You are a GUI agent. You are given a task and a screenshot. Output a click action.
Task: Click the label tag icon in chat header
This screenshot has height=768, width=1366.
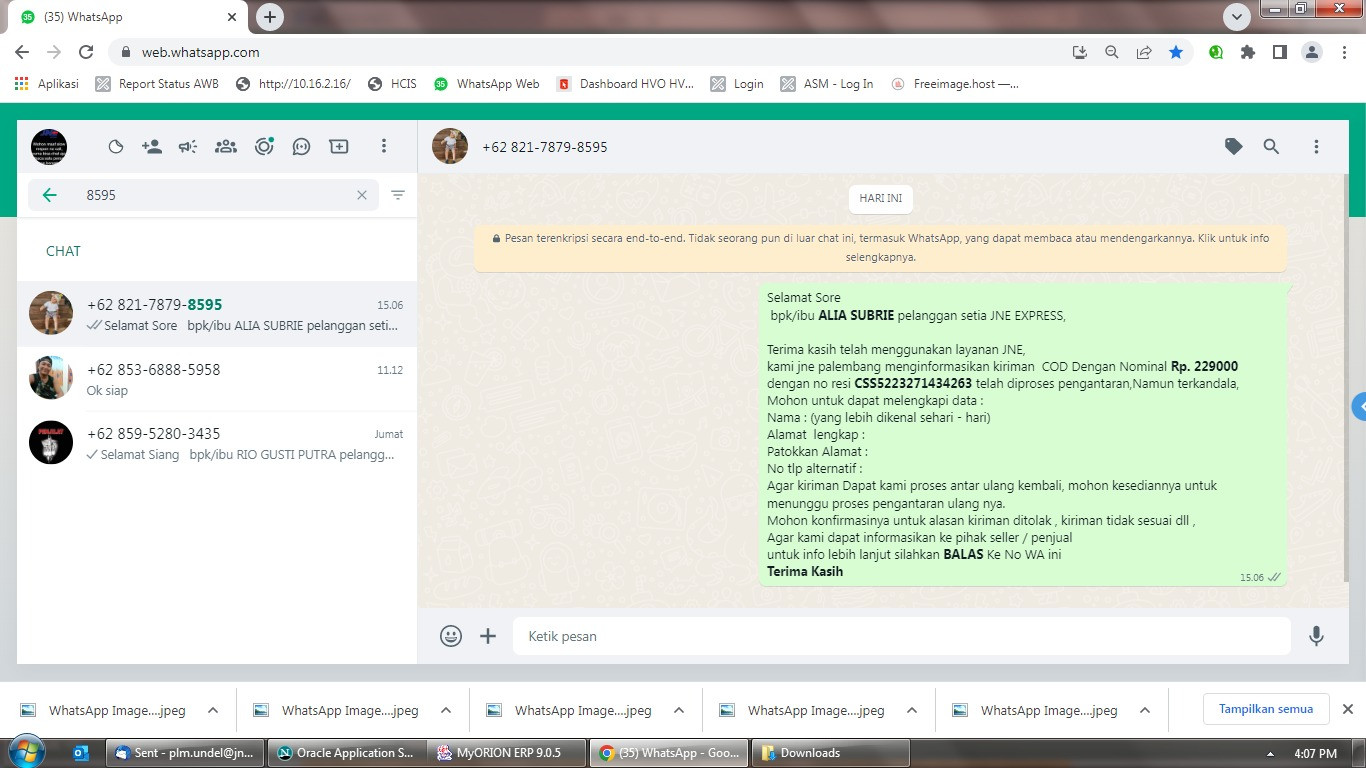point(1234,147)
